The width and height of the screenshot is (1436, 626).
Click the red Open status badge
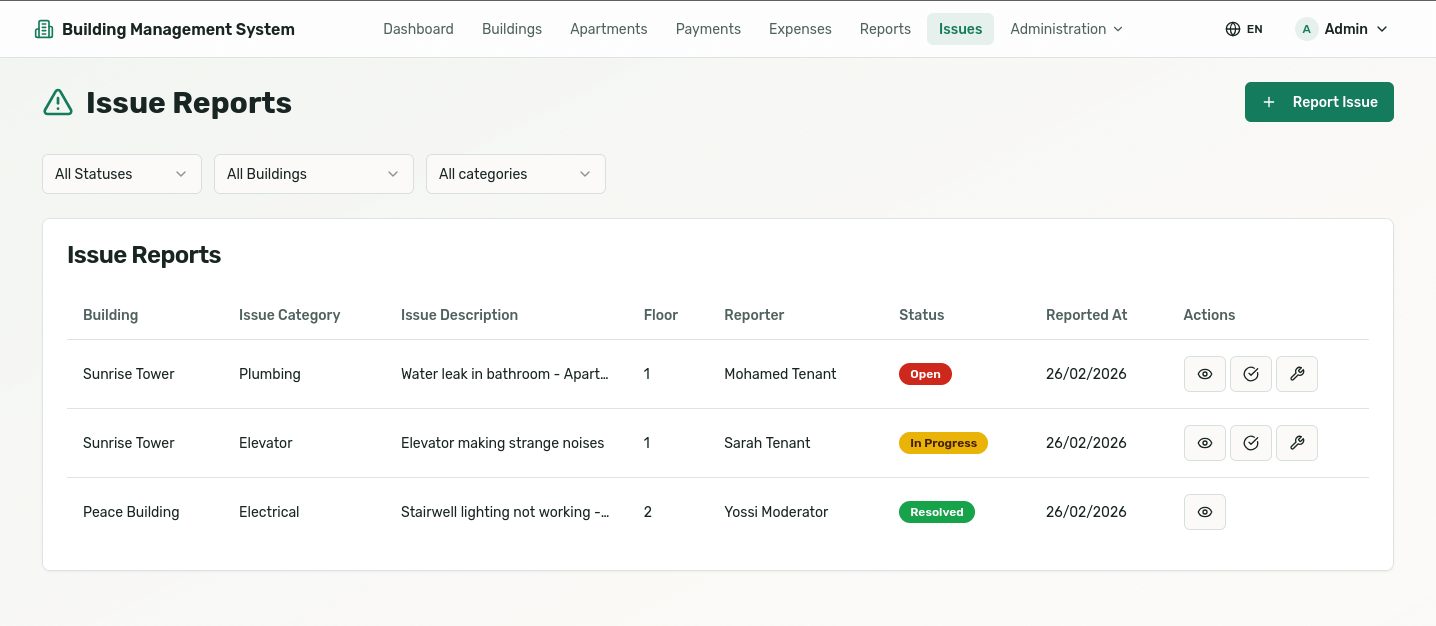tap(925, 374)
